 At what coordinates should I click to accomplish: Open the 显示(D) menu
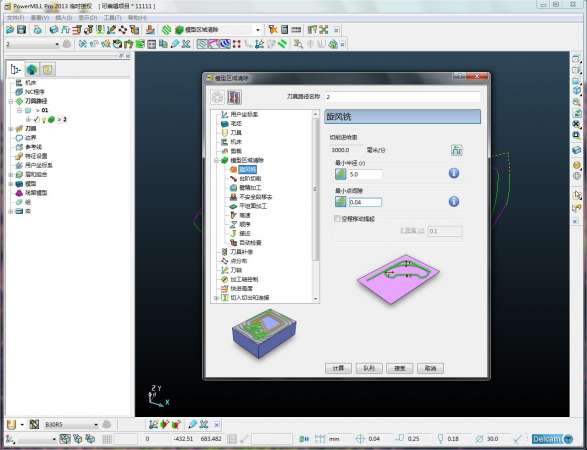click(x=88, y=18)
